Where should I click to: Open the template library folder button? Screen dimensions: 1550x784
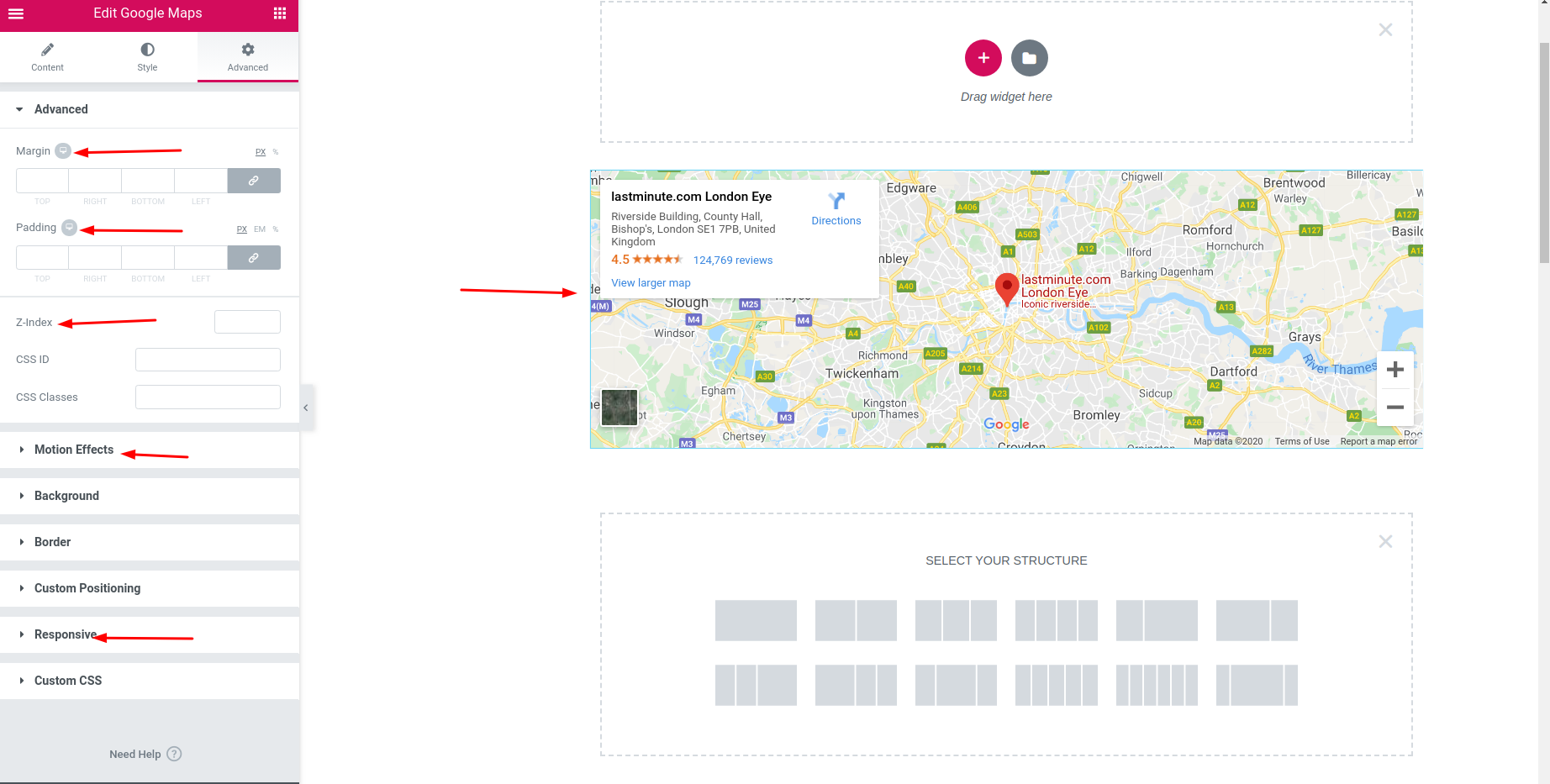point(1030,58)
